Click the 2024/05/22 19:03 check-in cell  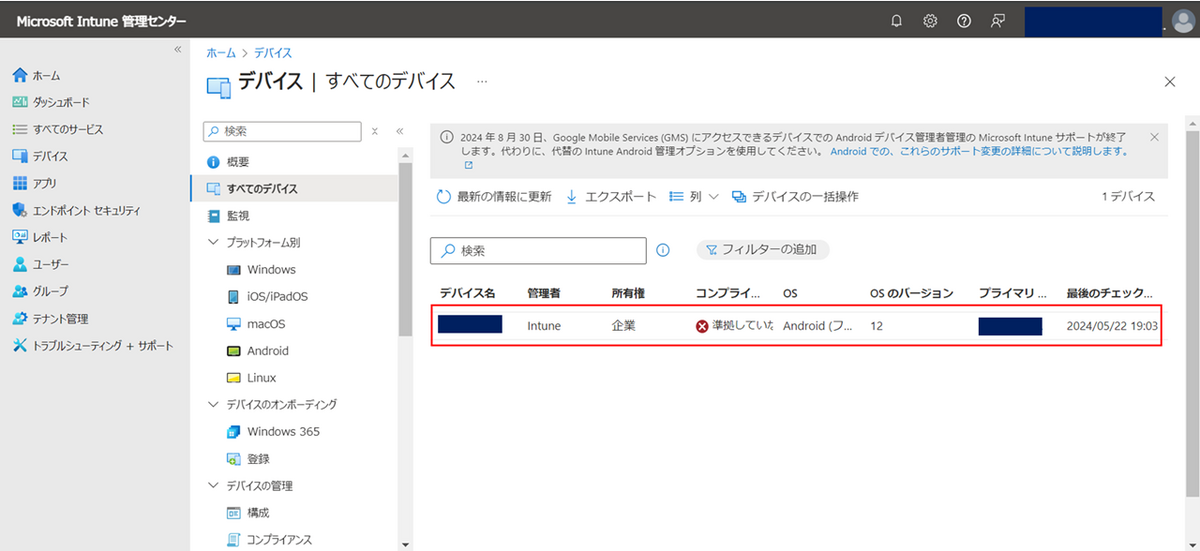(x=1112, y=326)
